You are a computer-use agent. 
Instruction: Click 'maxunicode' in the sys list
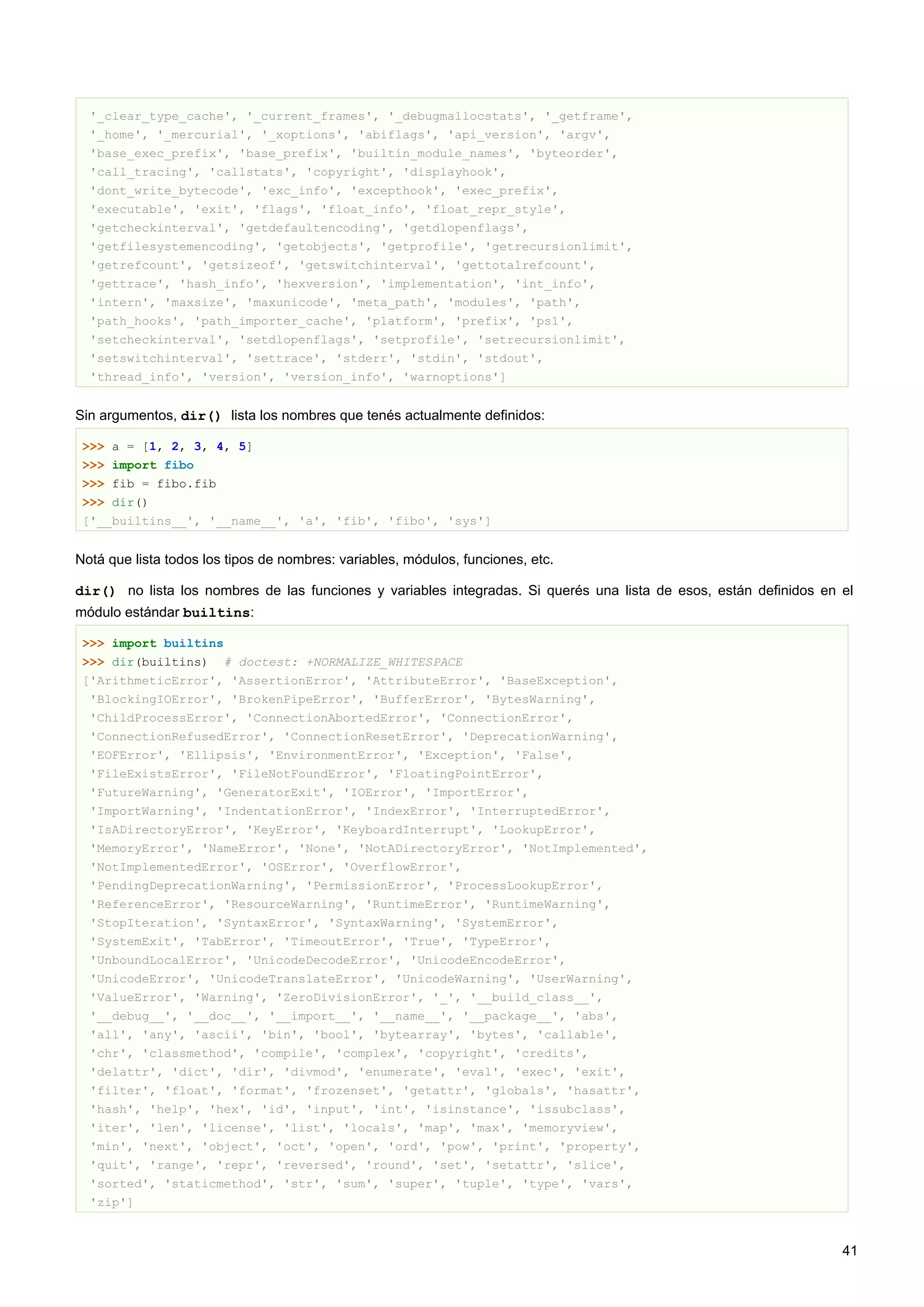pyautogui.click(x=290, y=303)
